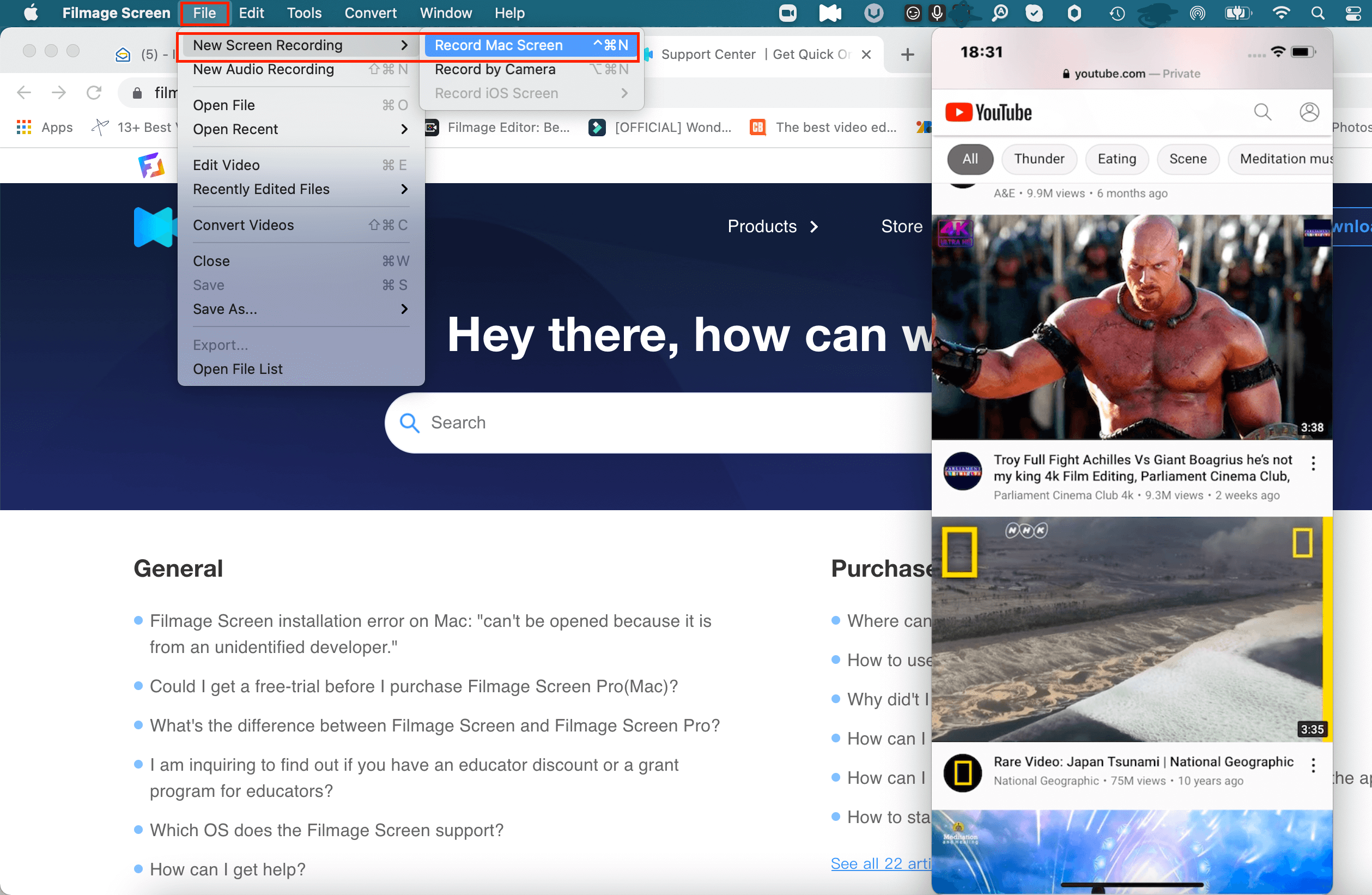Open the Tools menu
The height and width of the screenshot is (895, 1372).
[304, 13]
